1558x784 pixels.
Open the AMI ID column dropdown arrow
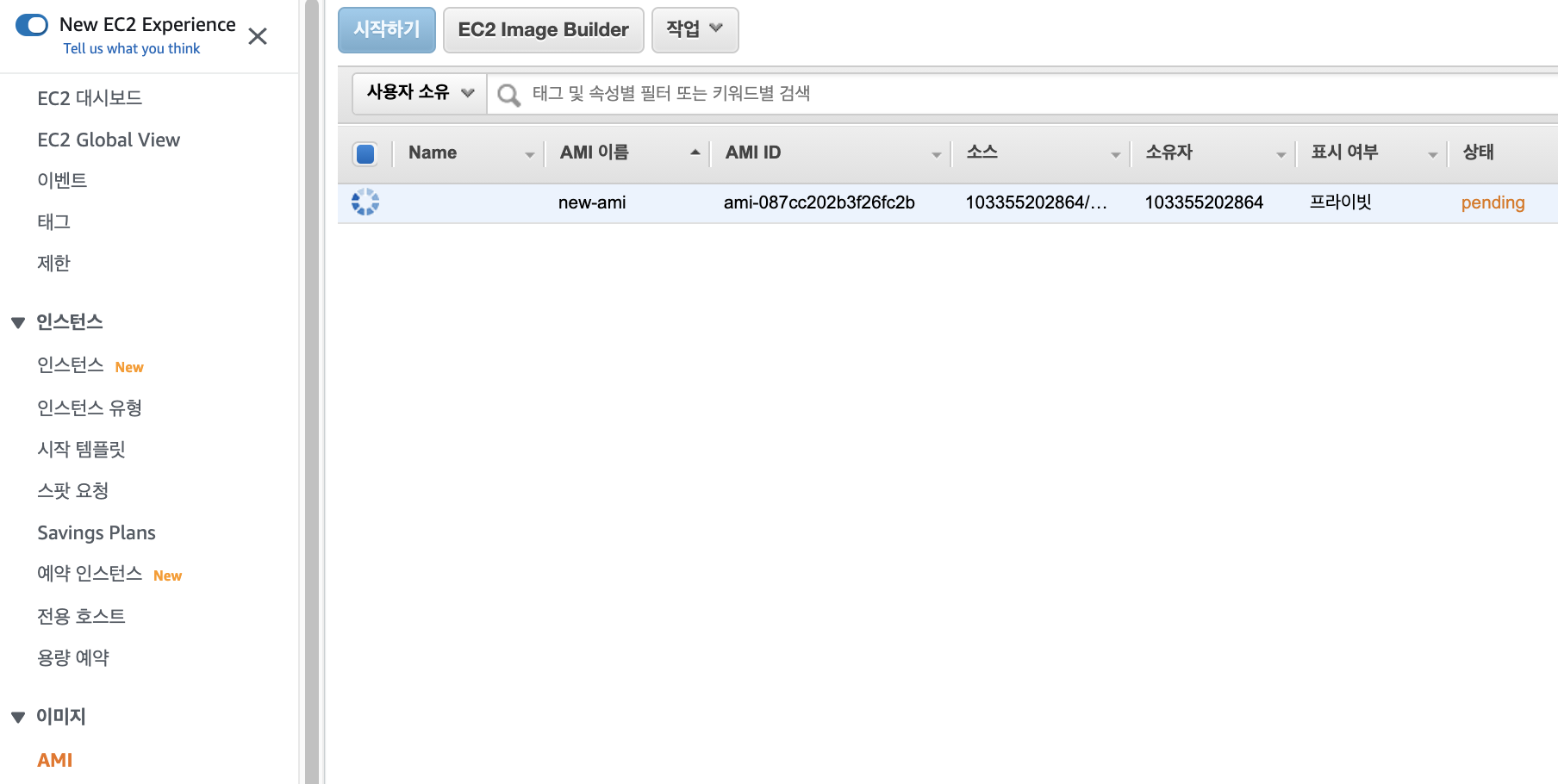937,155
